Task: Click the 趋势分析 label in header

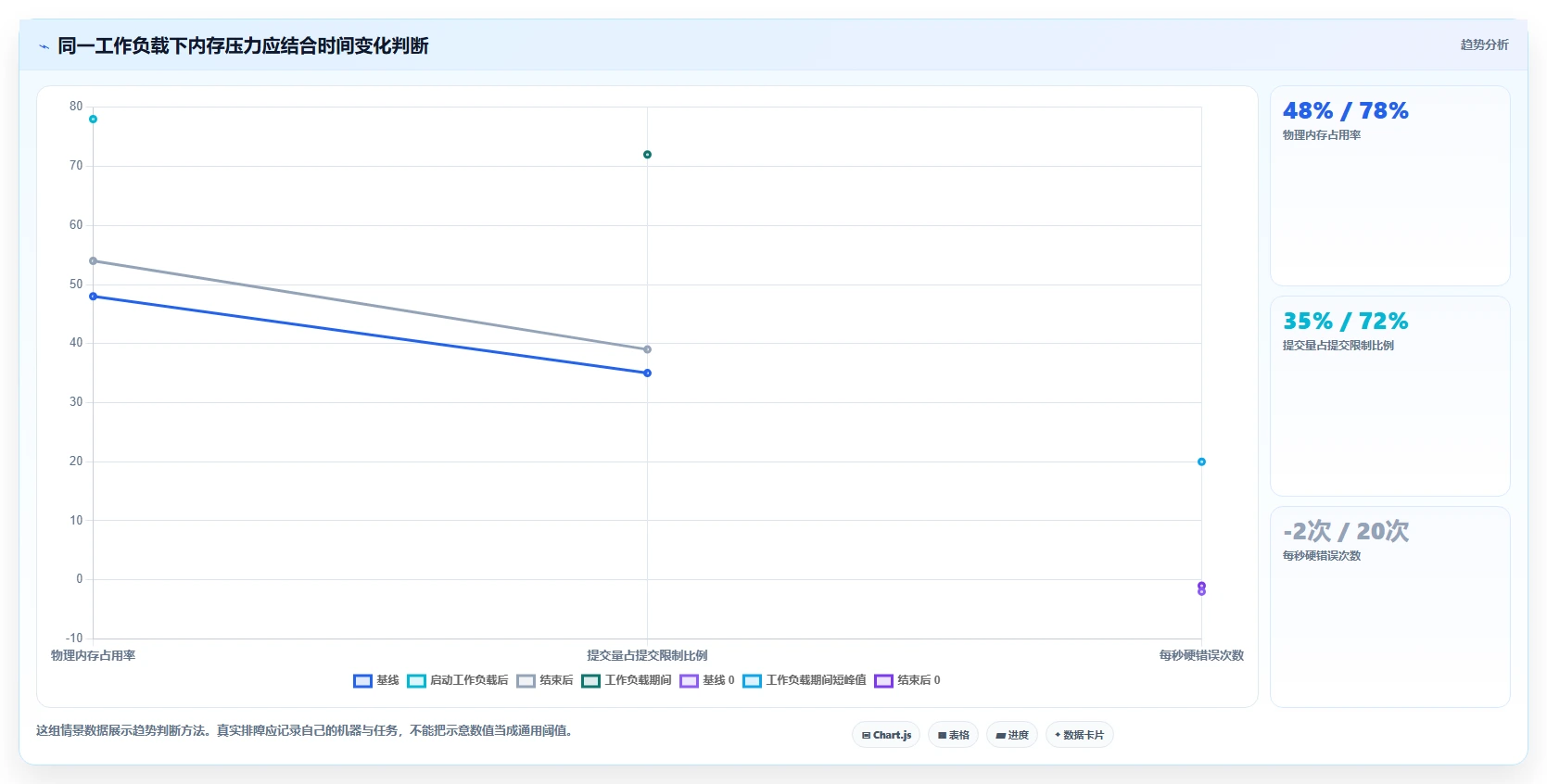Action: [1484, 44]
